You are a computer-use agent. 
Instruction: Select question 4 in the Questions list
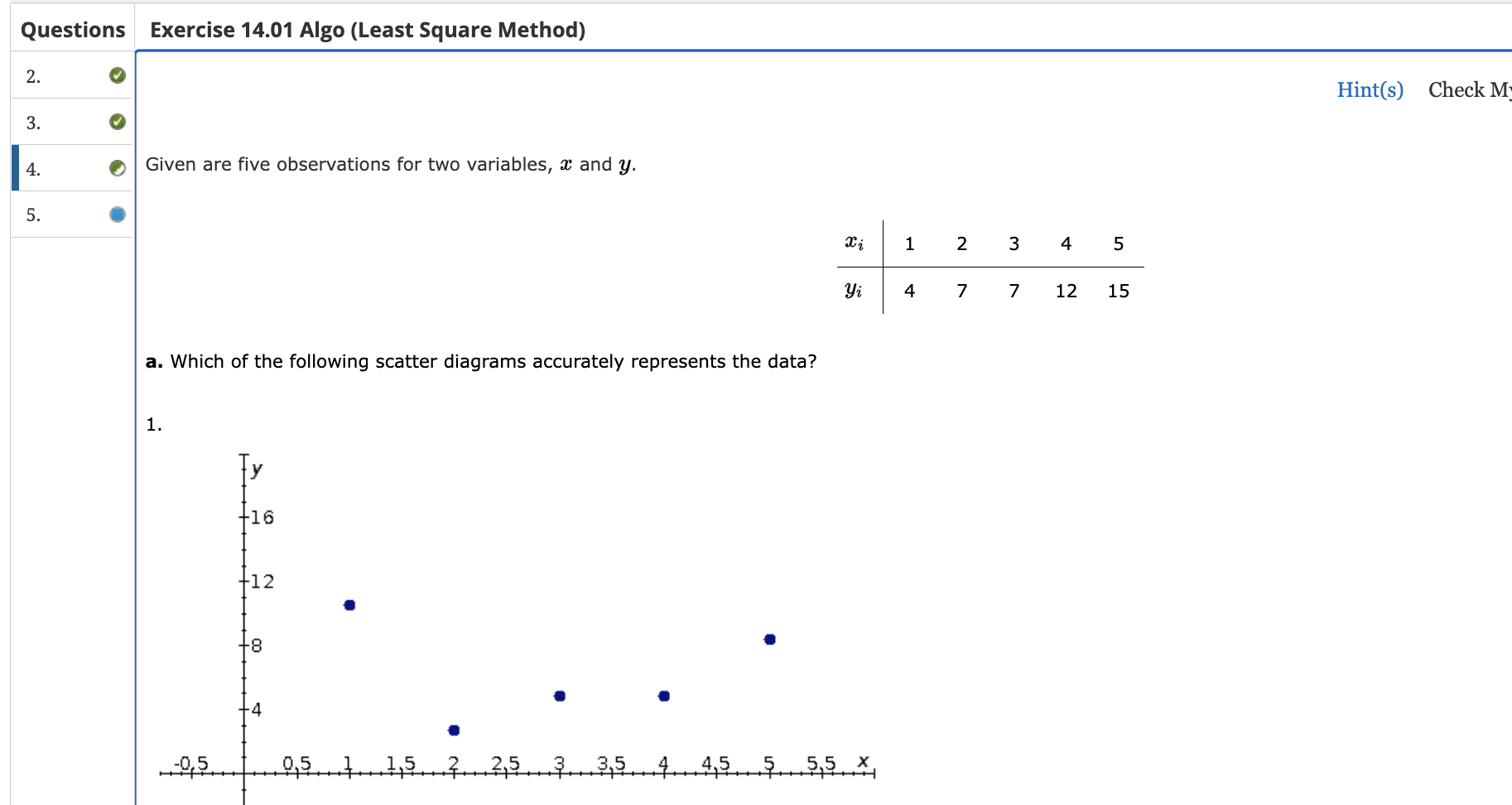(33, 170)
